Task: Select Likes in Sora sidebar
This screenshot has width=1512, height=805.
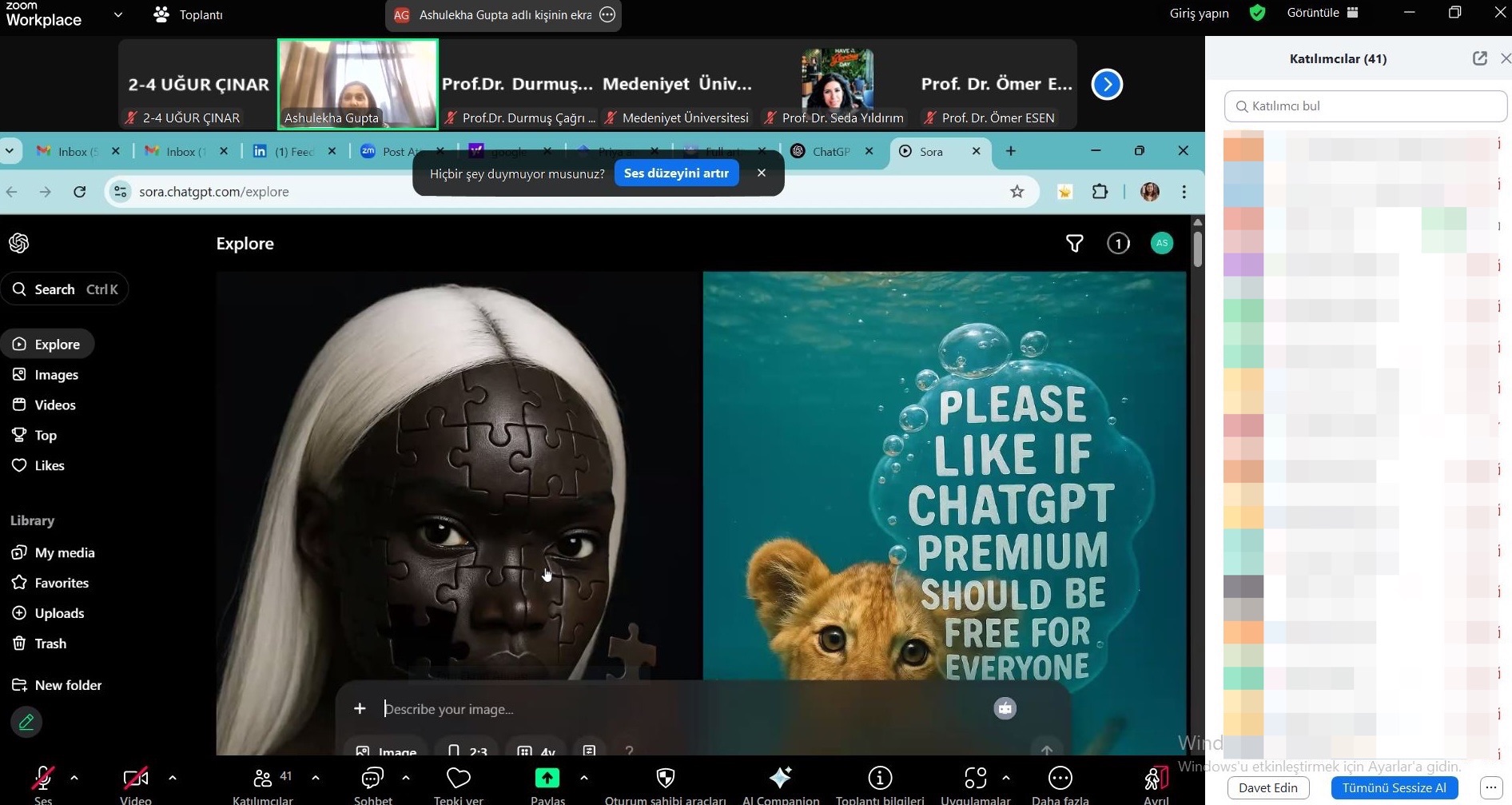Action: (x=38, y=466)
